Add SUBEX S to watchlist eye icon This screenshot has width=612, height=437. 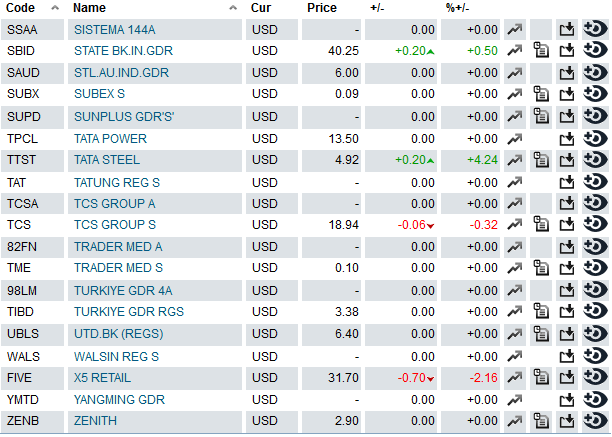point(595,94)
